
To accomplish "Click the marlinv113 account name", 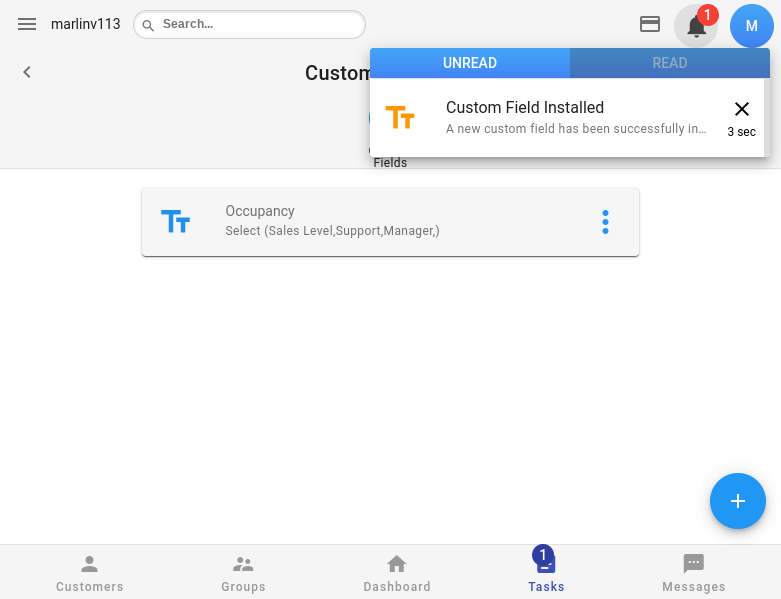I will point(86,24).
